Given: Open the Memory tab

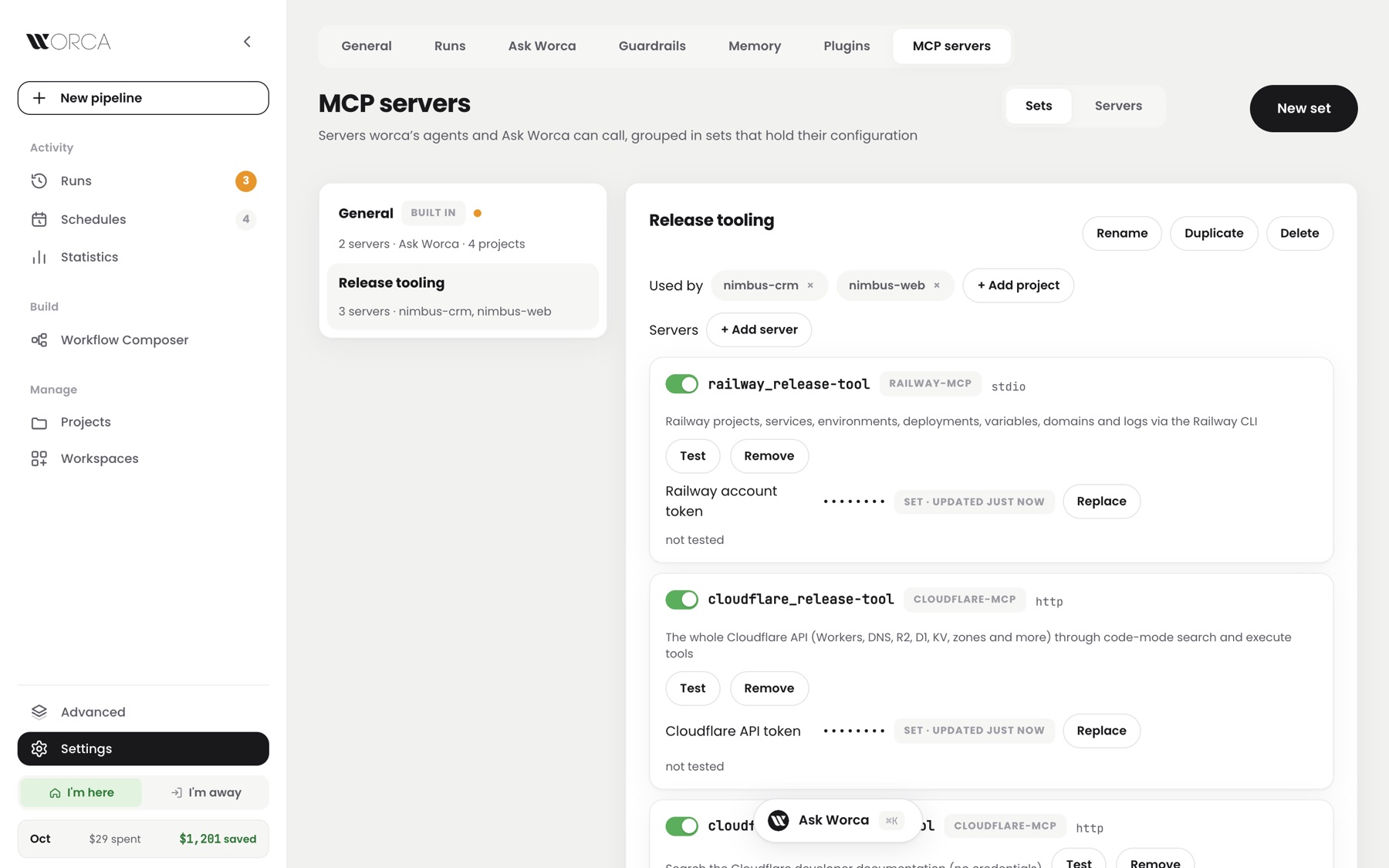Looking at the screenshot, I should (755, 46).
